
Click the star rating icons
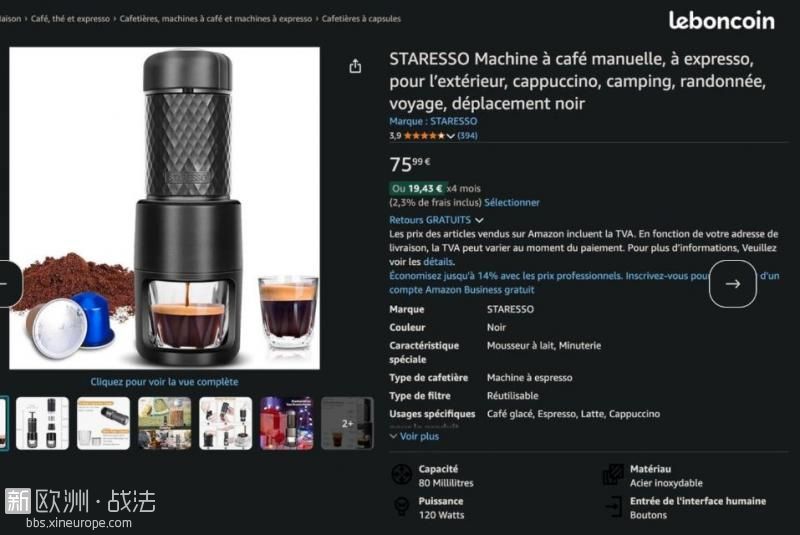(424, 136)
